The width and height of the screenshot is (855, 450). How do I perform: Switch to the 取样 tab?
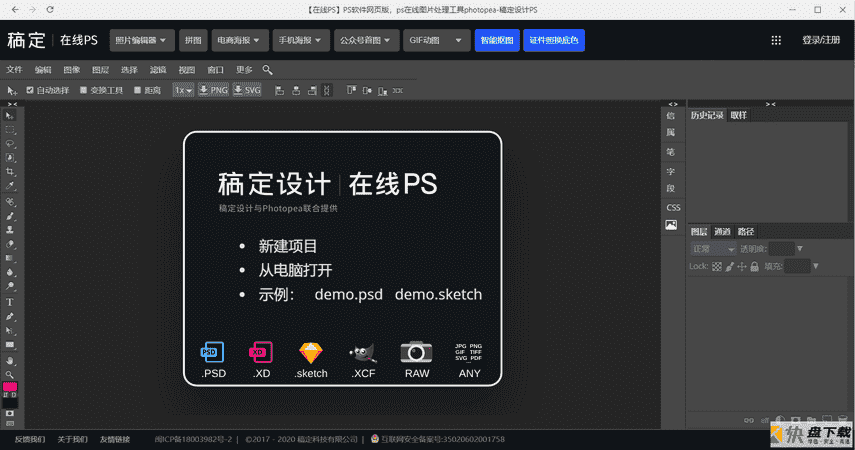point(739,116)
